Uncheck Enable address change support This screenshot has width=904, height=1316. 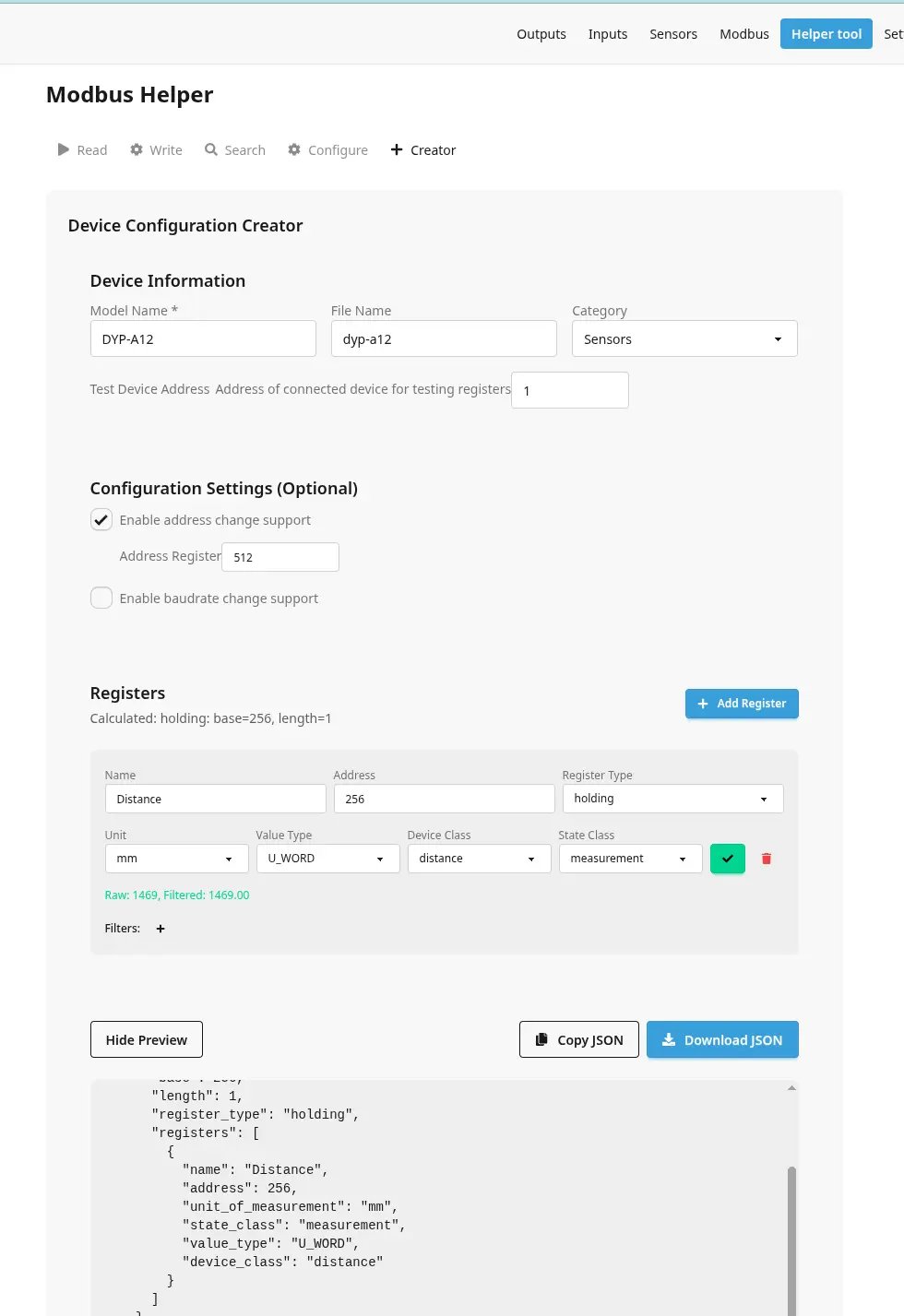[x=101, y=519]
